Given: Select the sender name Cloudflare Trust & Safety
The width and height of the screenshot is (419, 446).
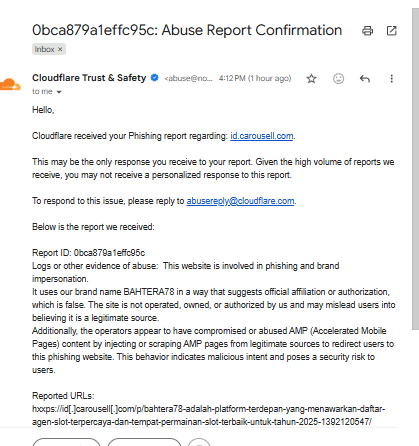Looking at the screenshot, I should pos(89,78).
